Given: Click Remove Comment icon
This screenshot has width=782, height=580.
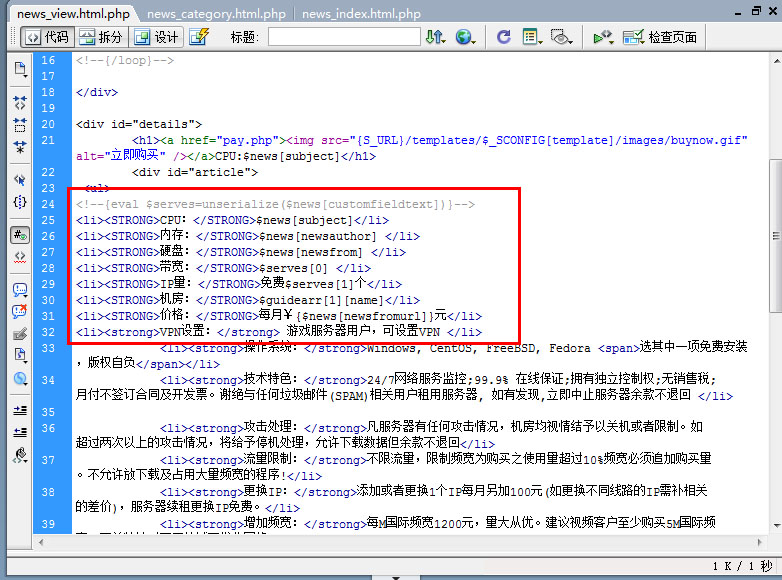Looking at the screenshot, I should [x=20, y=312].
